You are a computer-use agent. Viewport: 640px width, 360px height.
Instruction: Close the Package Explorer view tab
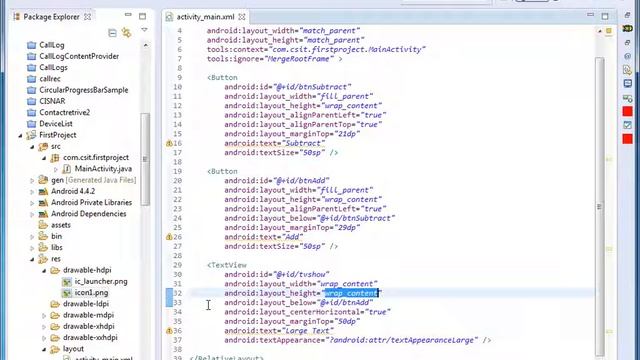pos(87,17)
